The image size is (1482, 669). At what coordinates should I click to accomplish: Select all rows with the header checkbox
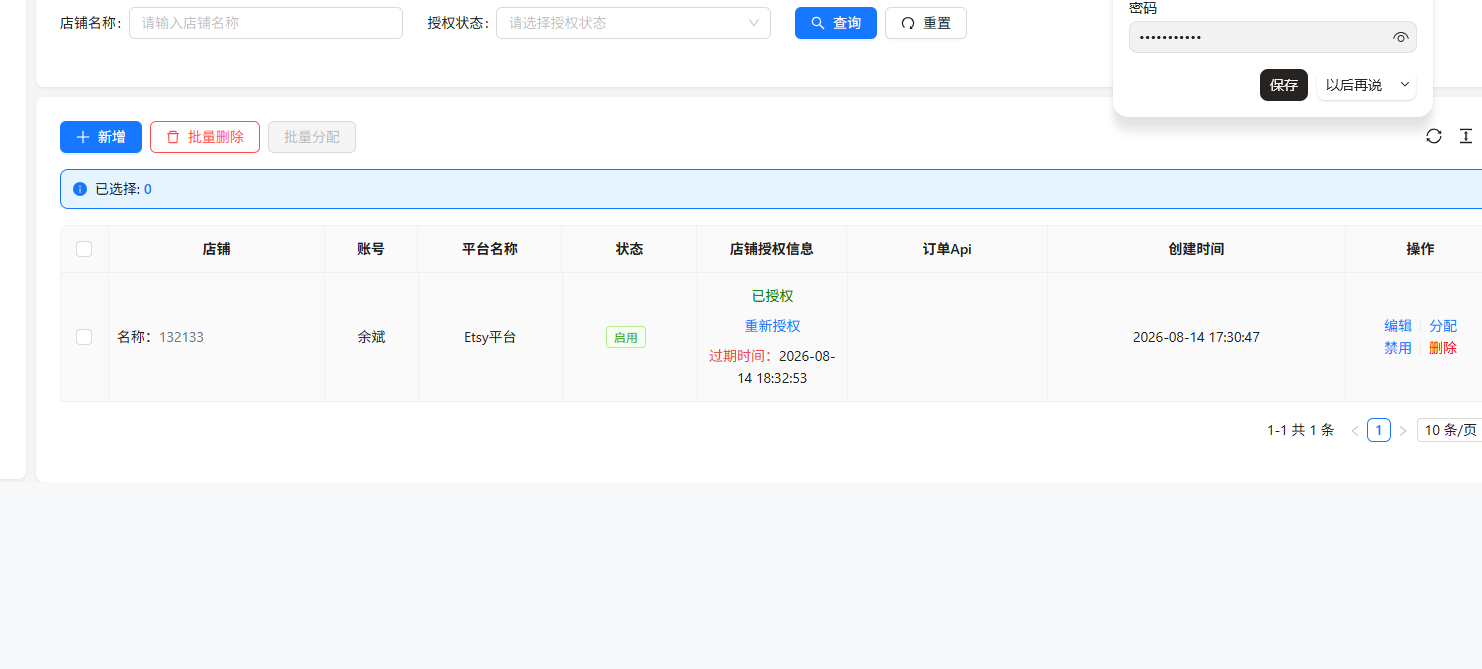pos(84,249)
